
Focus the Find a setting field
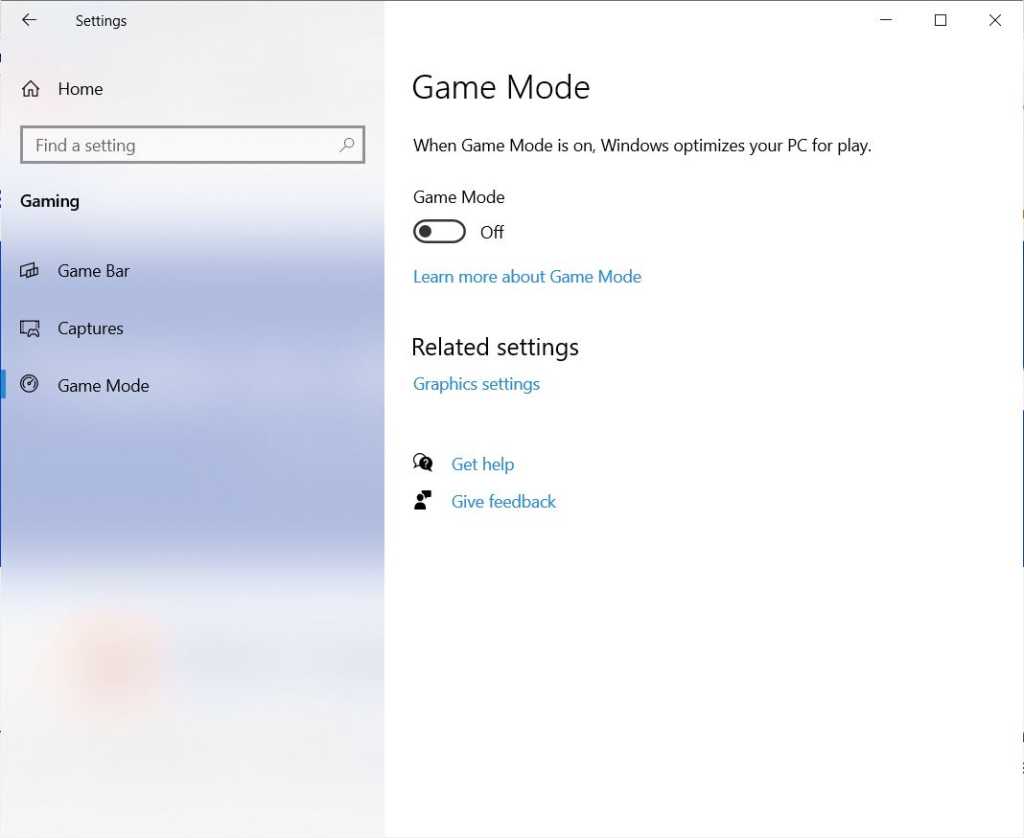193,144
